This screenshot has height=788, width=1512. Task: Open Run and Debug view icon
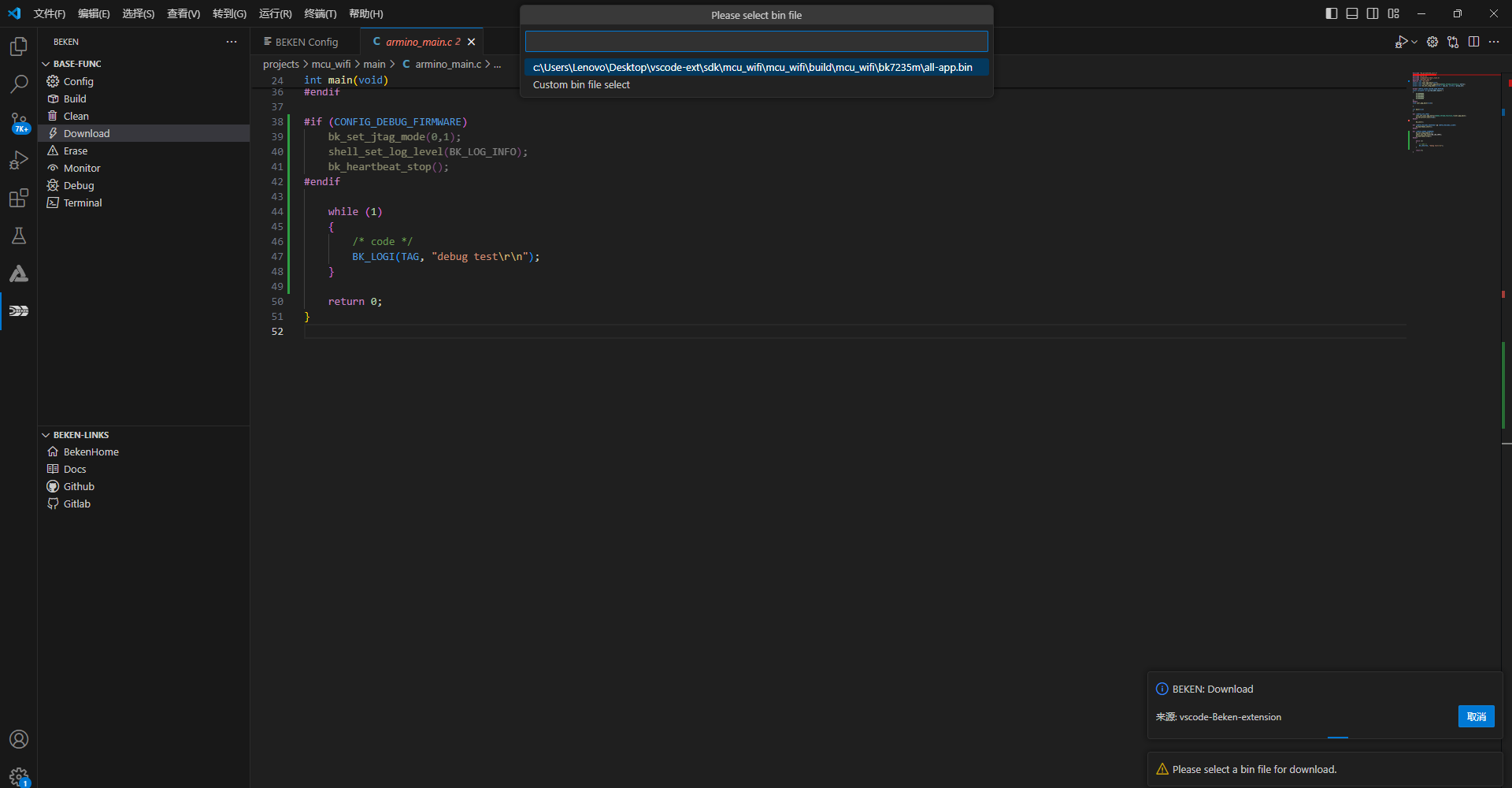[19, 160]
